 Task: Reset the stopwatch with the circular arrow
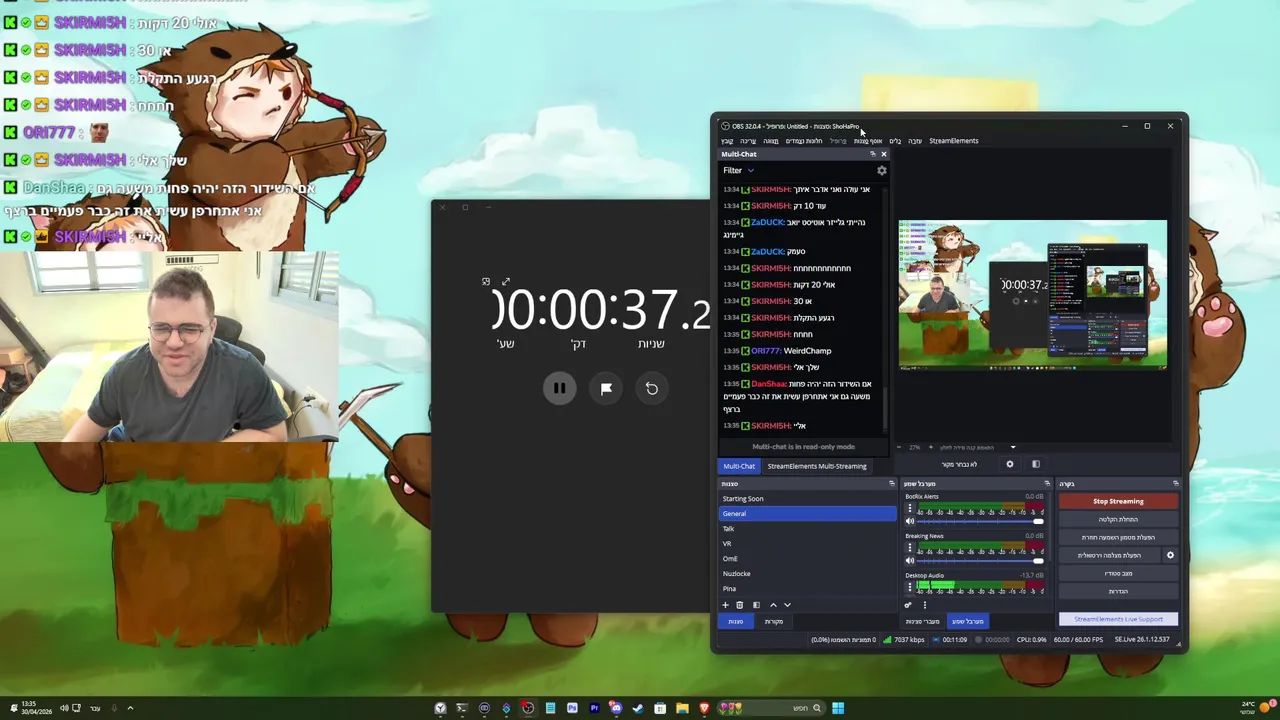(652, 388)
